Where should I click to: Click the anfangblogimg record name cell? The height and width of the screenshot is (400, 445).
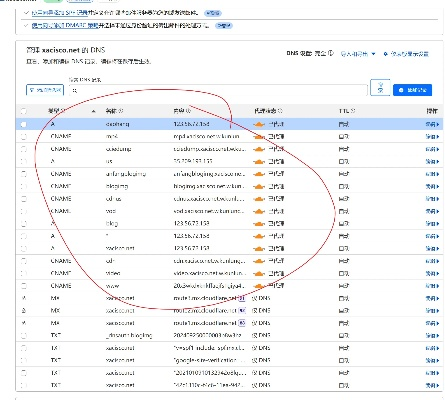126,174
